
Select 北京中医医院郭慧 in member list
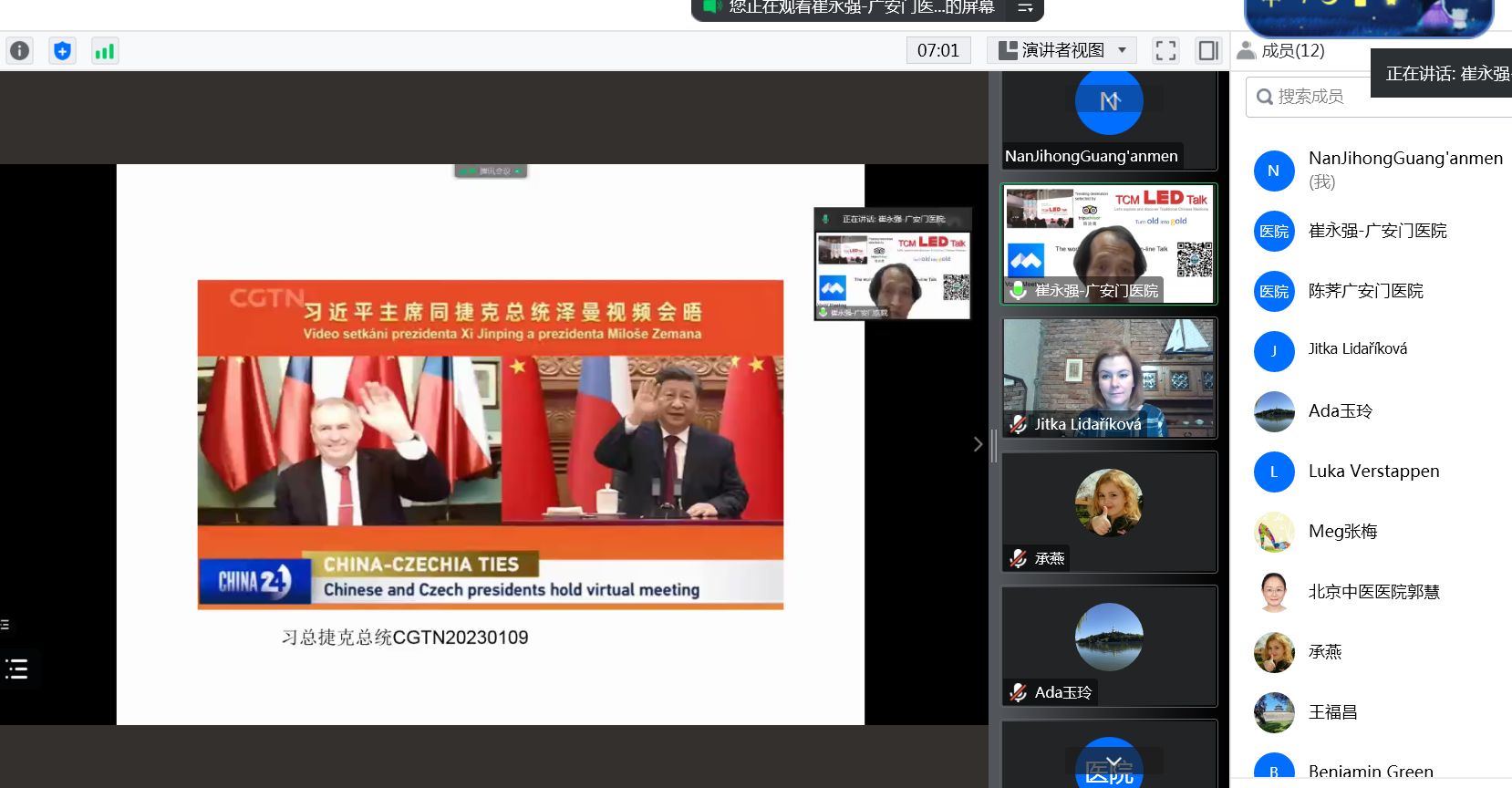pyautogui.click(x=1377, y=592)
